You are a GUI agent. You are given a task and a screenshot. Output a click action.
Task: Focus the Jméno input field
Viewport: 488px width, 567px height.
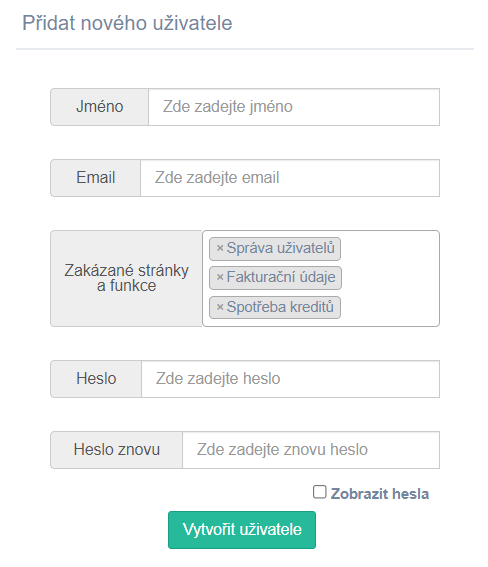[294, 107]
